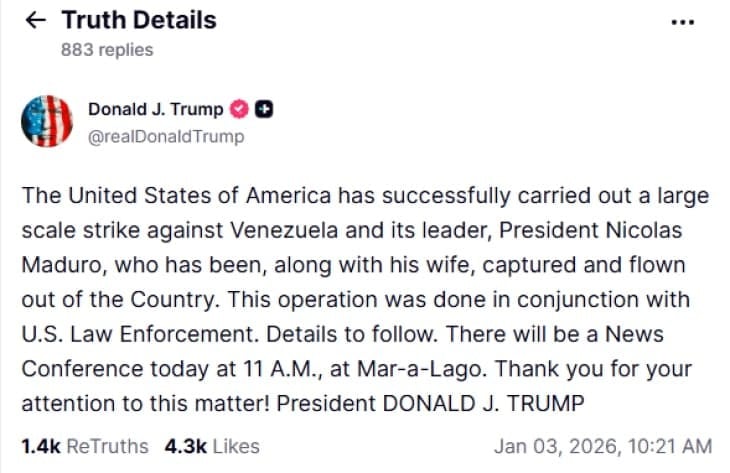Image resolution: width=730 pixels, height=473 pixels.
Task: Click the Jan 03, 2026 timestamp
Action: pyautogui.click(x=603, y=446)
